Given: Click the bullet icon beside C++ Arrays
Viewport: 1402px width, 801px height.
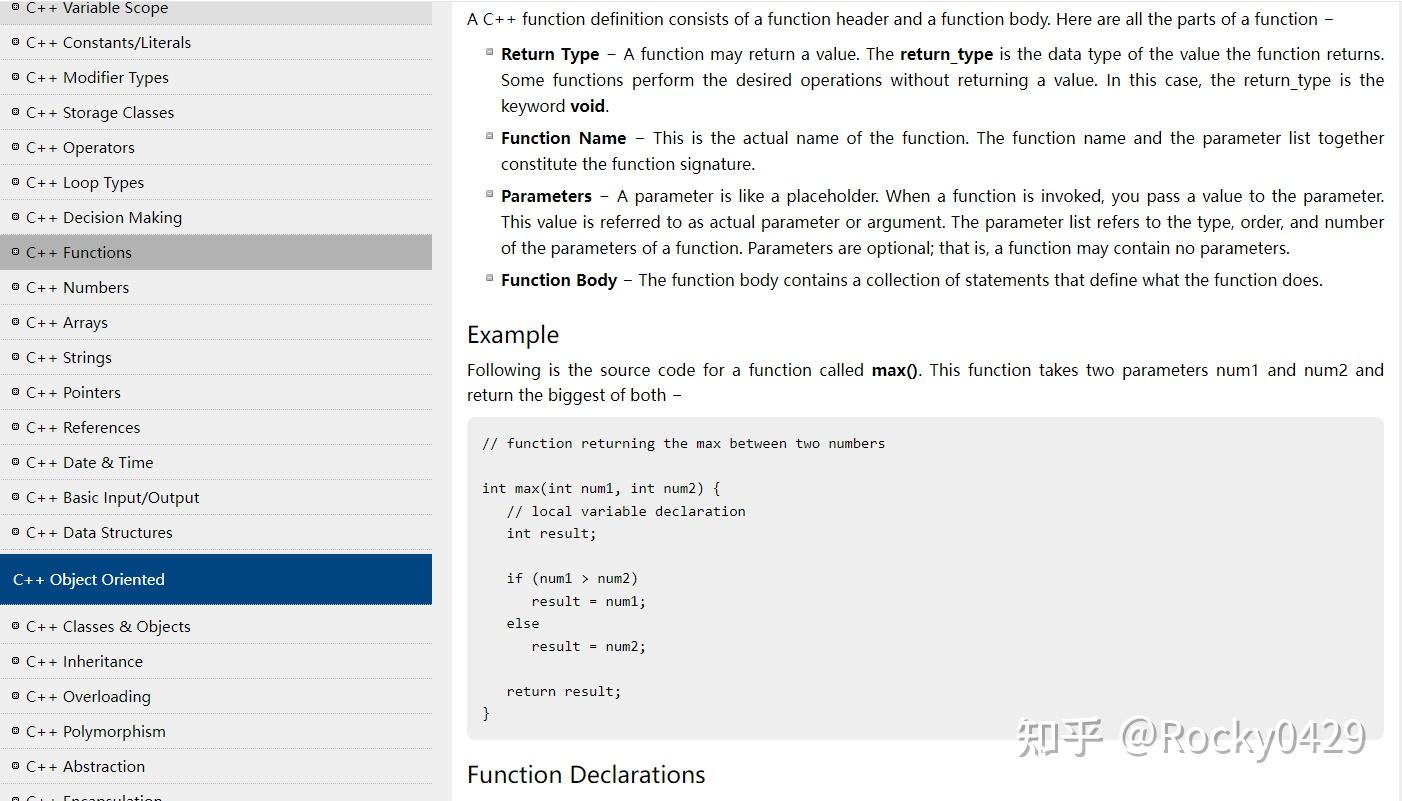Looking at the screenshot, I should 15,322.
